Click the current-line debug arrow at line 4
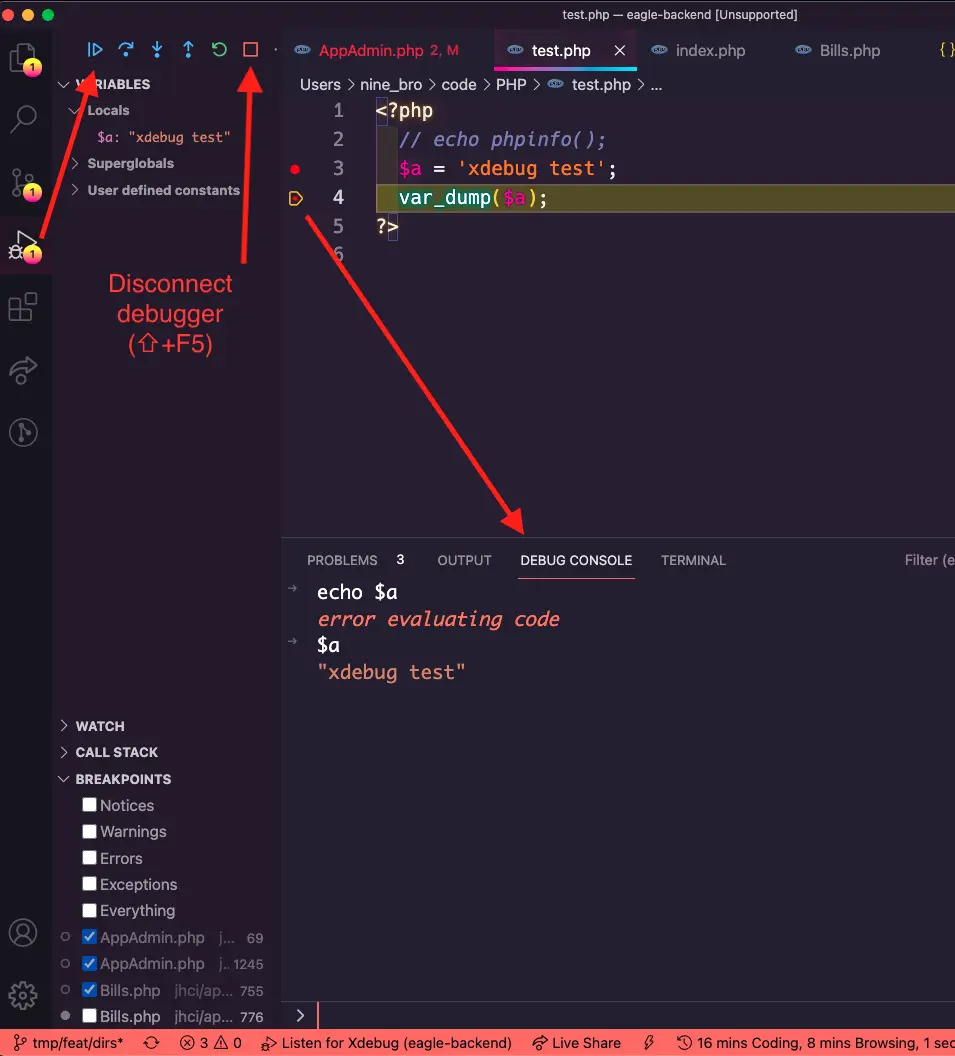This screenshot has width=955, height=1056. click(295, 198)
